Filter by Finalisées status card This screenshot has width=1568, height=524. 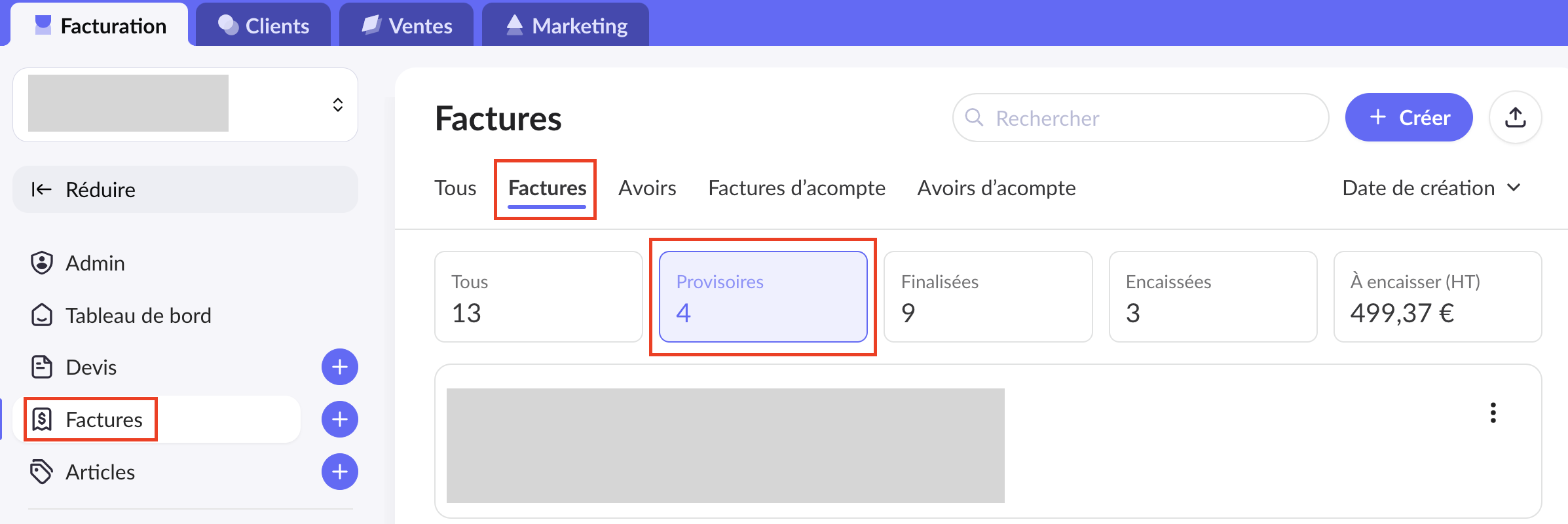point(988,297)
